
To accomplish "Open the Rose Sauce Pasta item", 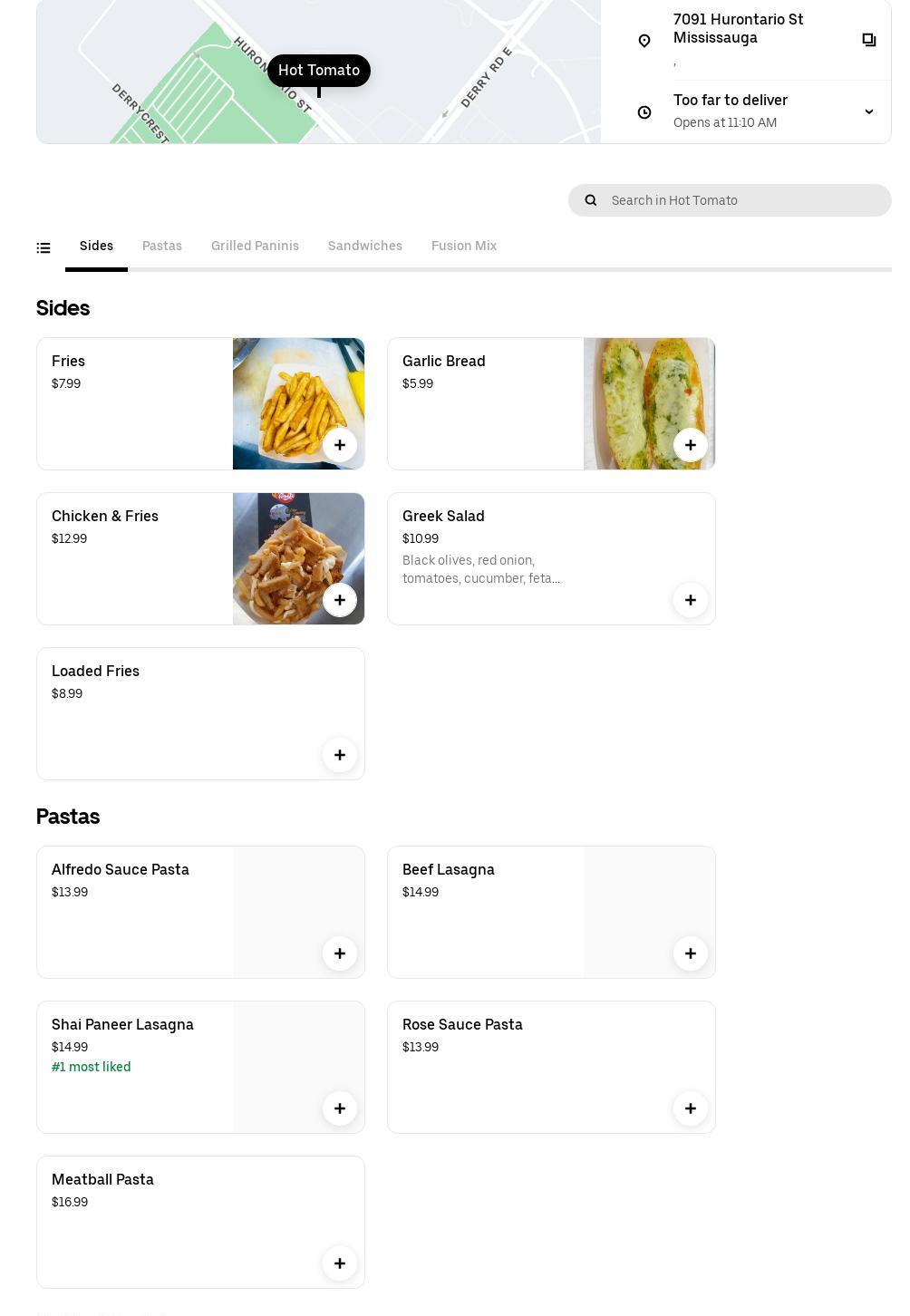I will (x=462, y=1025).
